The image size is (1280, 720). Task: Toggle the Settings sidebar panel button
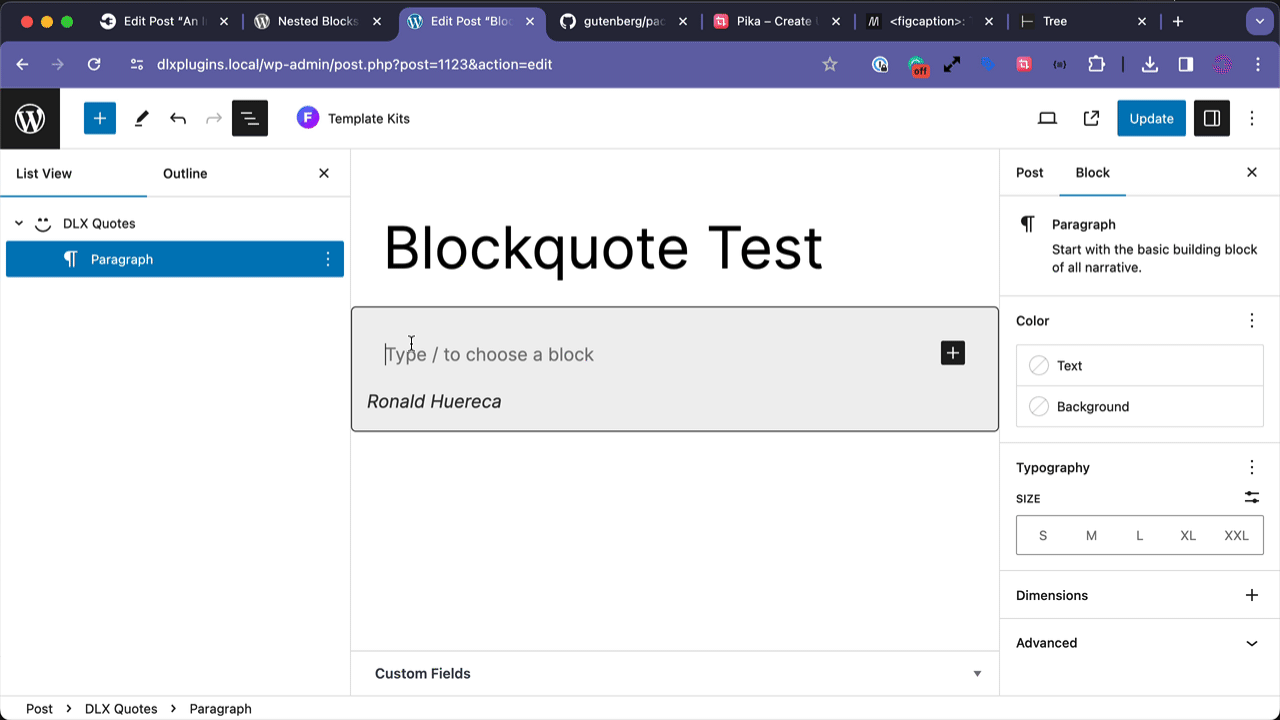(1212, 118)
